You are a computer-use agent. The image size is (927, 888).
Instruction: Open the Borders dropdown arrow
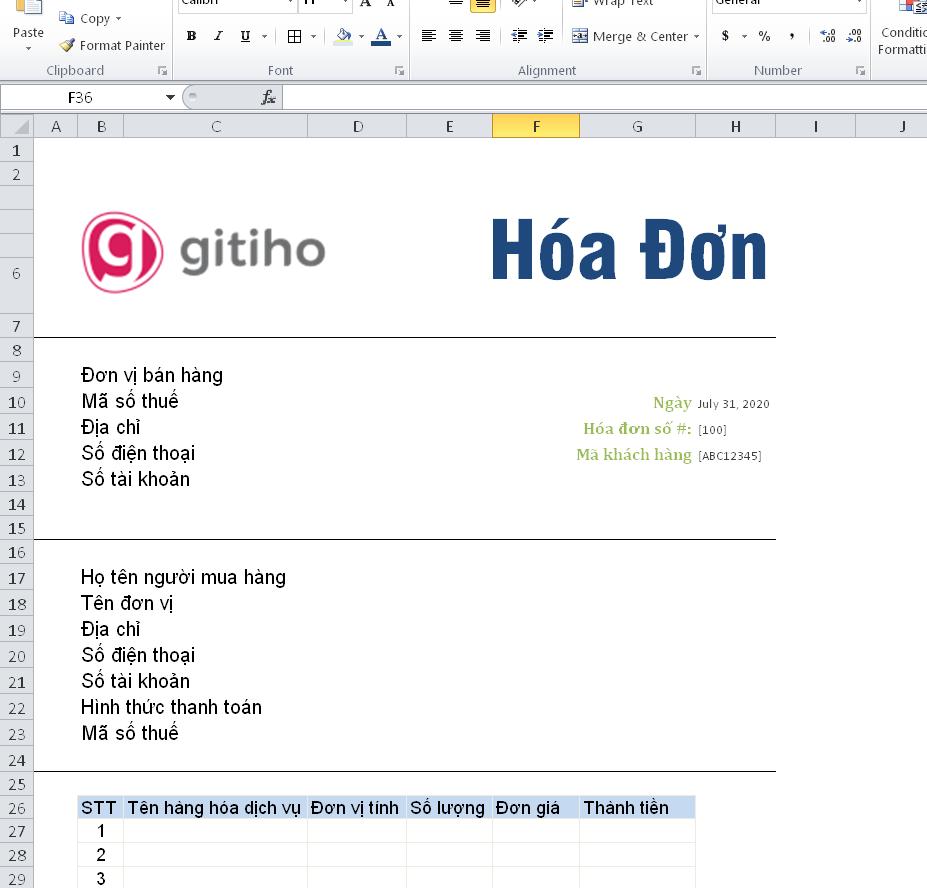coord(313,36)
